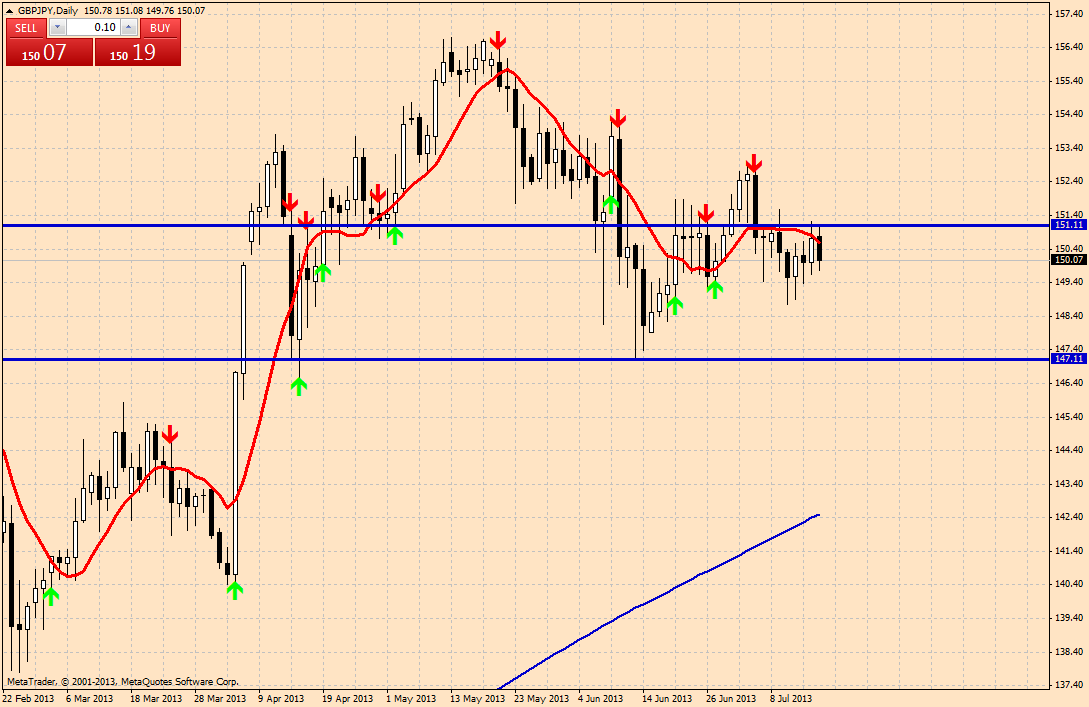
Task: Click the red sell arrow at the May peak
Action: point(497,40)
